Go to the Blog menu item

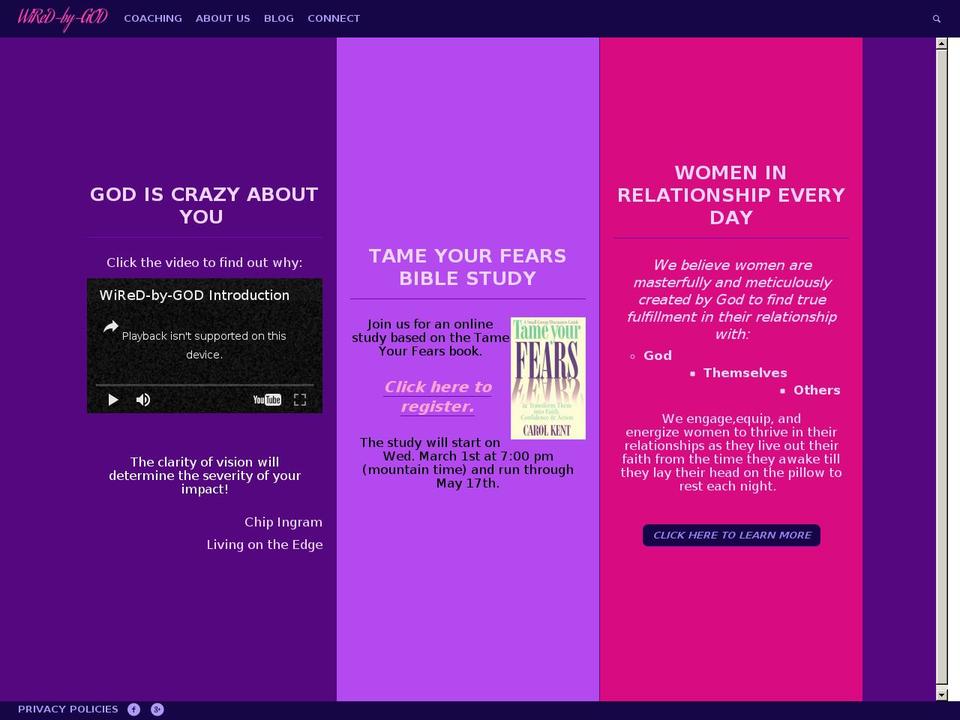point(279,18)
